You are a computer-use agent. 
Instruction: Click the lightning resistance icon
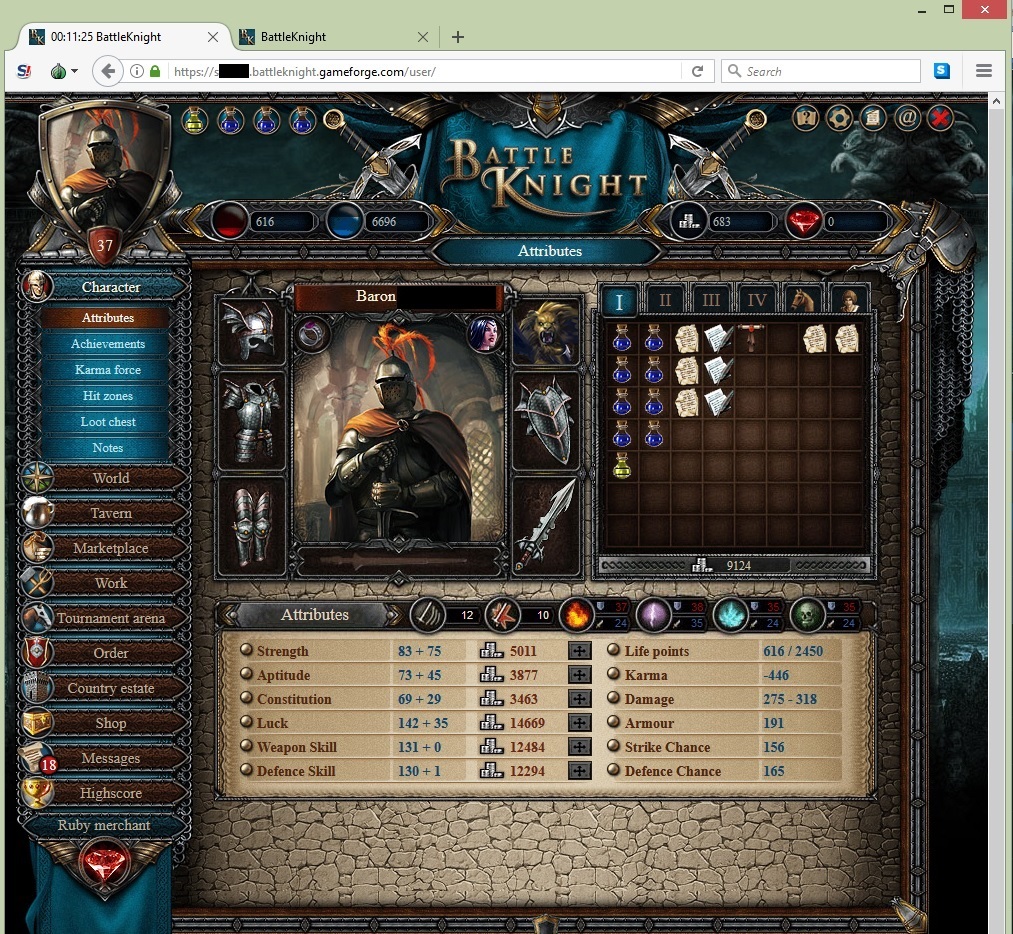pyautogui.click(x=653, y=614)
